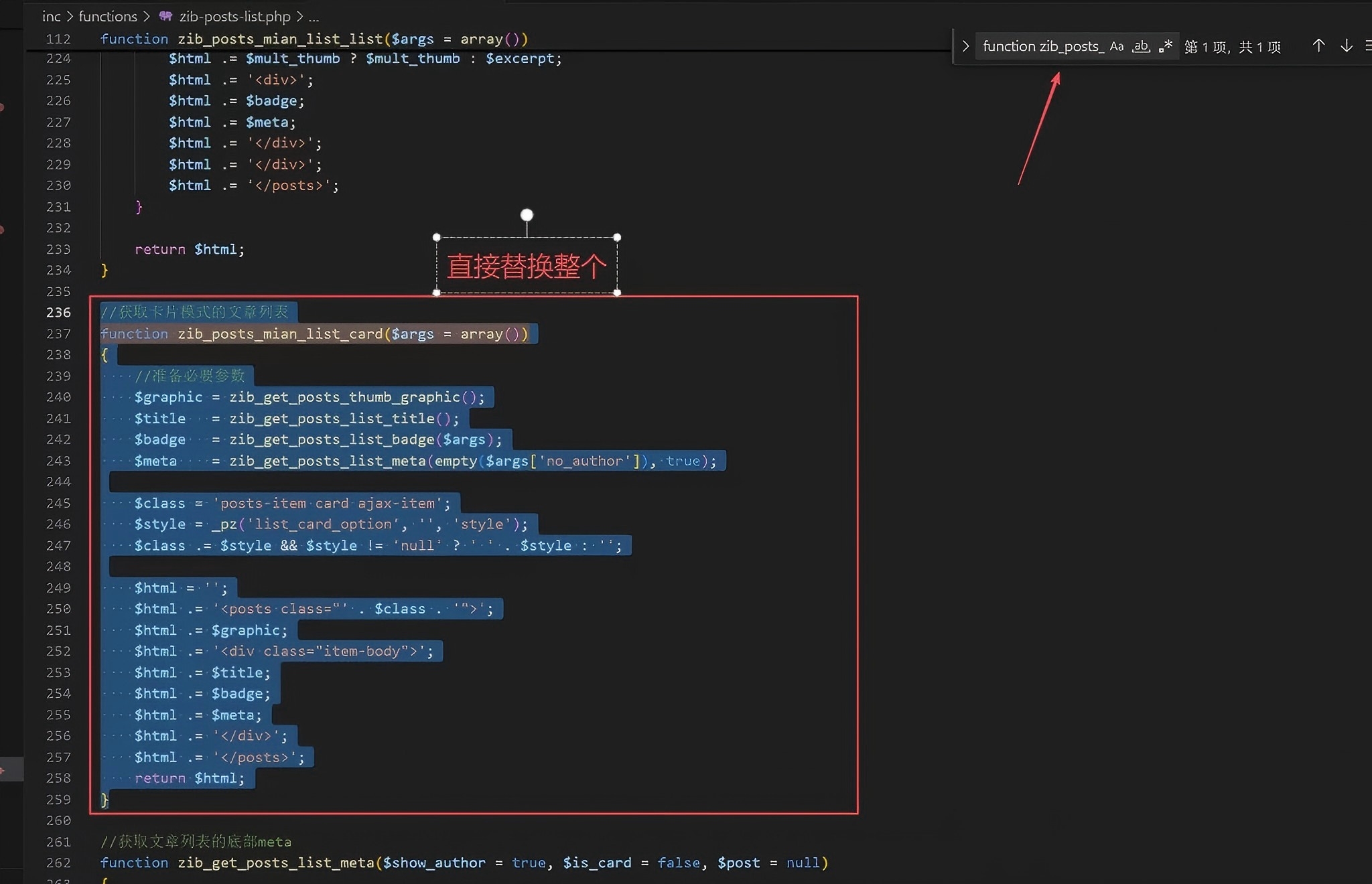Click the rotation handle above red text annotation
Image resolution: width=1372 pixels, height=884 pixels.
pos(527,215)
